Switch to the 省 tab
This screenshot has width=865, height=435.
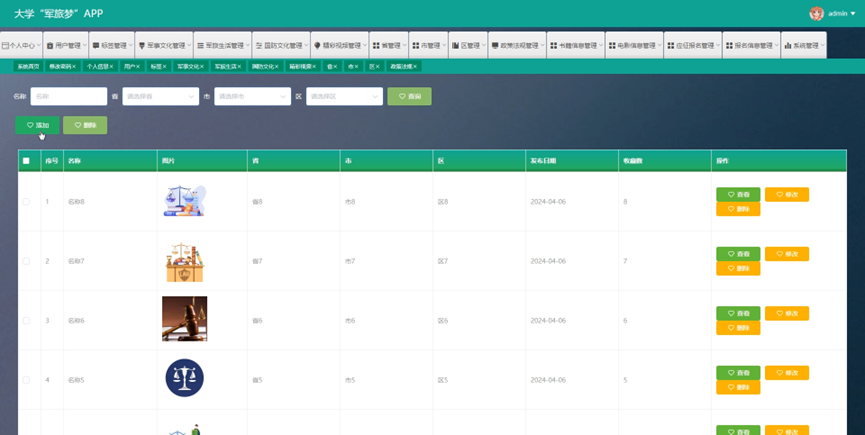tap(332, 66)
